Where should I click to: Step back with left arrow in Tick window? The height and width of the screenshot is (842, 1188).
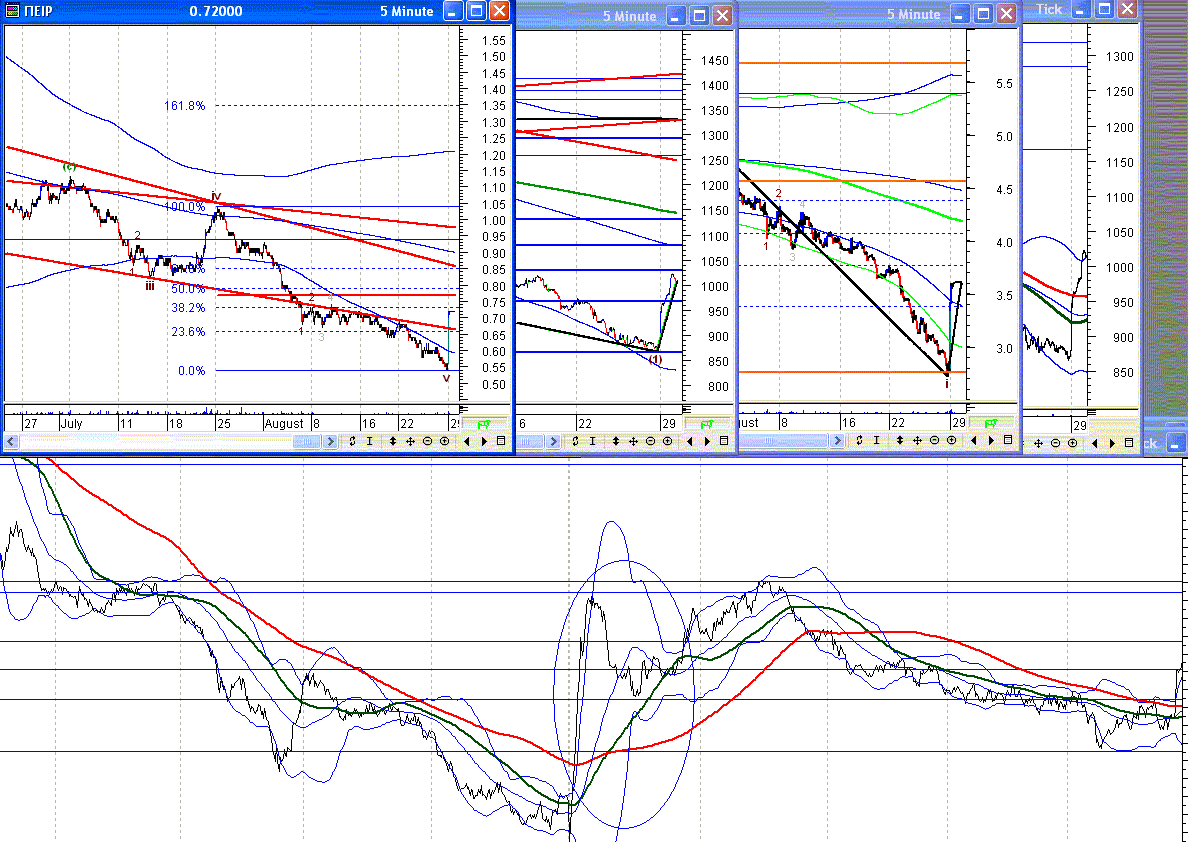point(1095,443)
